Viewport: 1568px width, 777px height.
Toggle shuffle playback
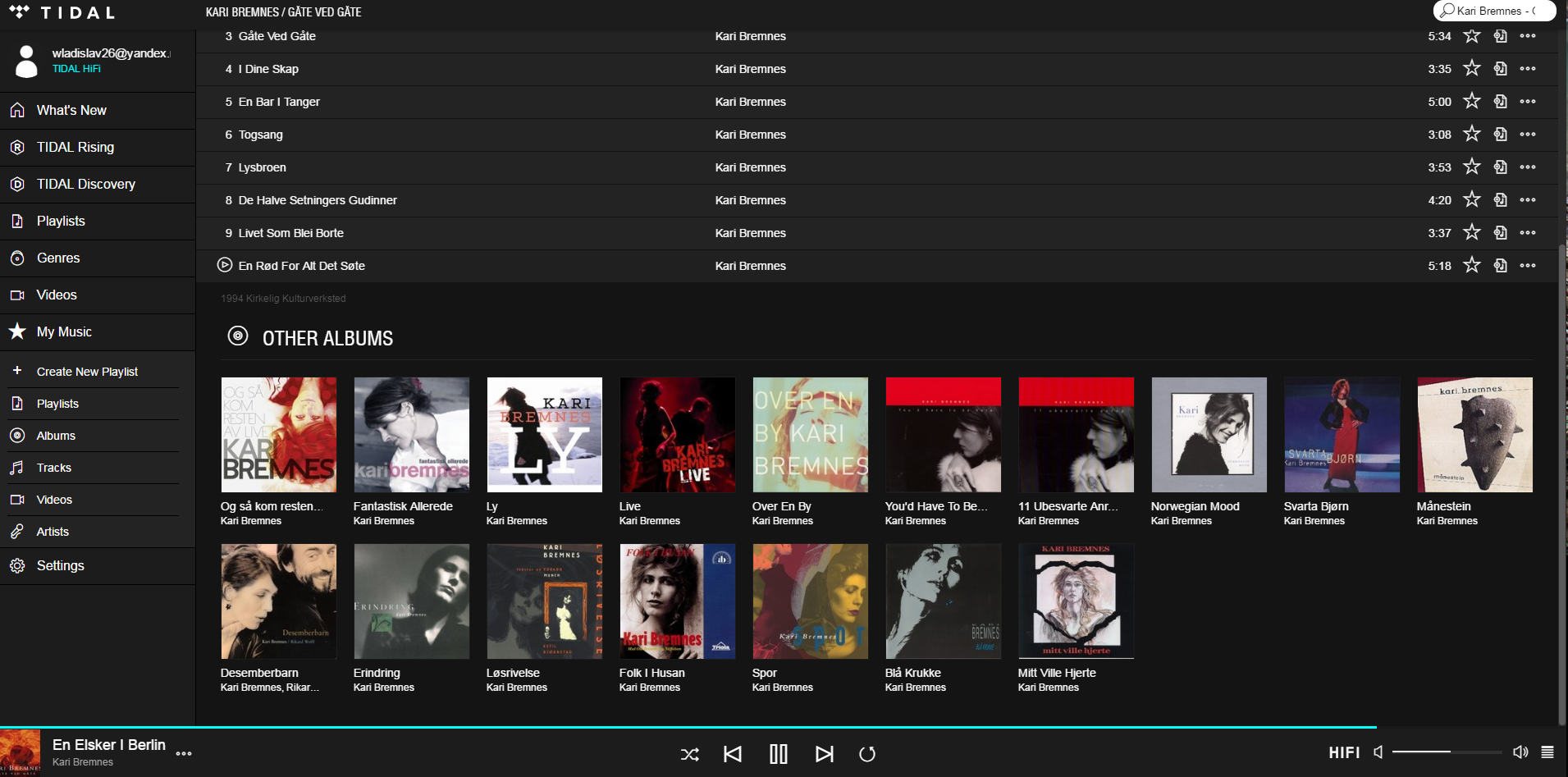(x=690, y=754)
